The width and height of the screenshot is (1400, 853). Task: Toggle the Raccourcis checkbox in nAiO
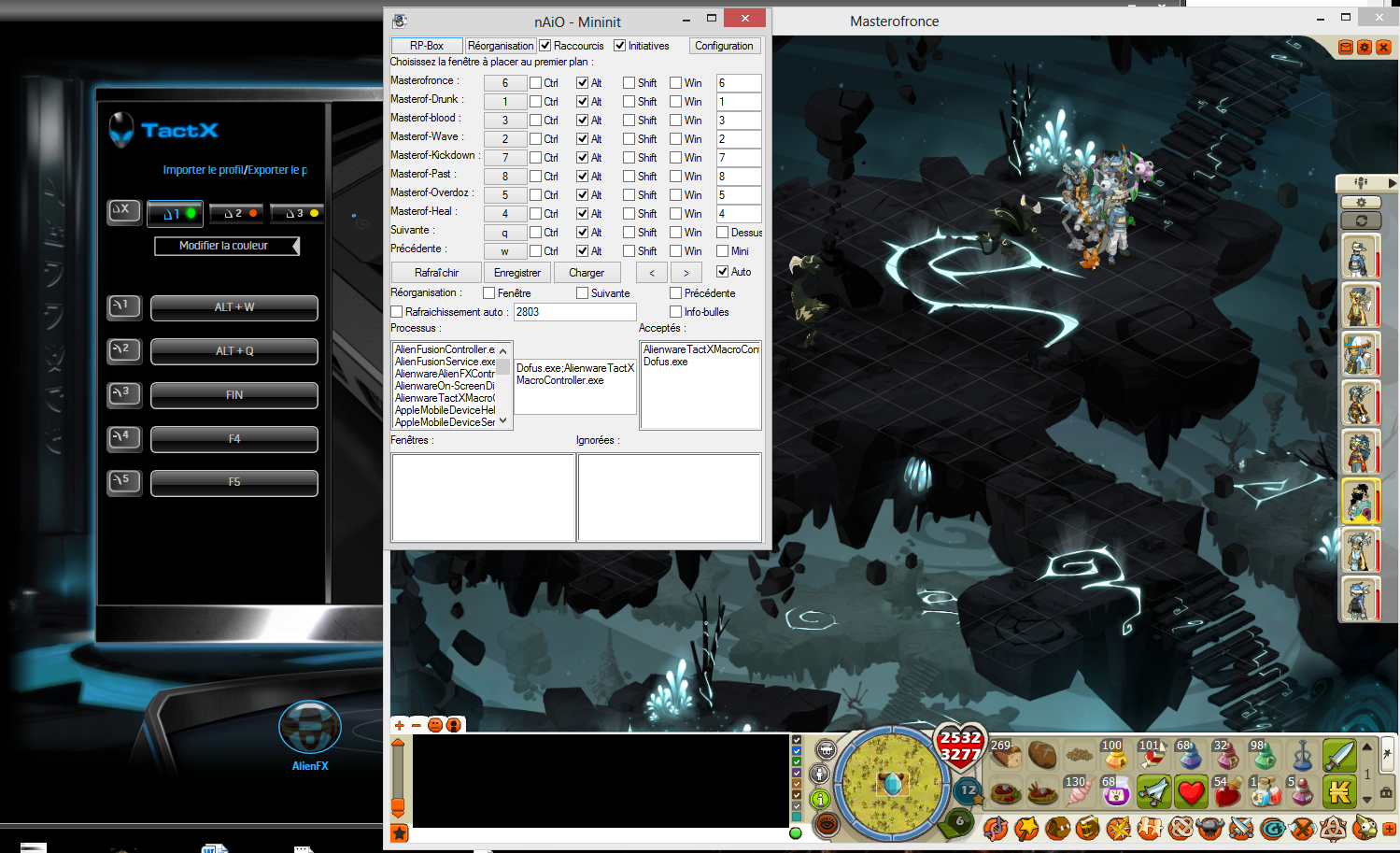(x=545, y=46)
